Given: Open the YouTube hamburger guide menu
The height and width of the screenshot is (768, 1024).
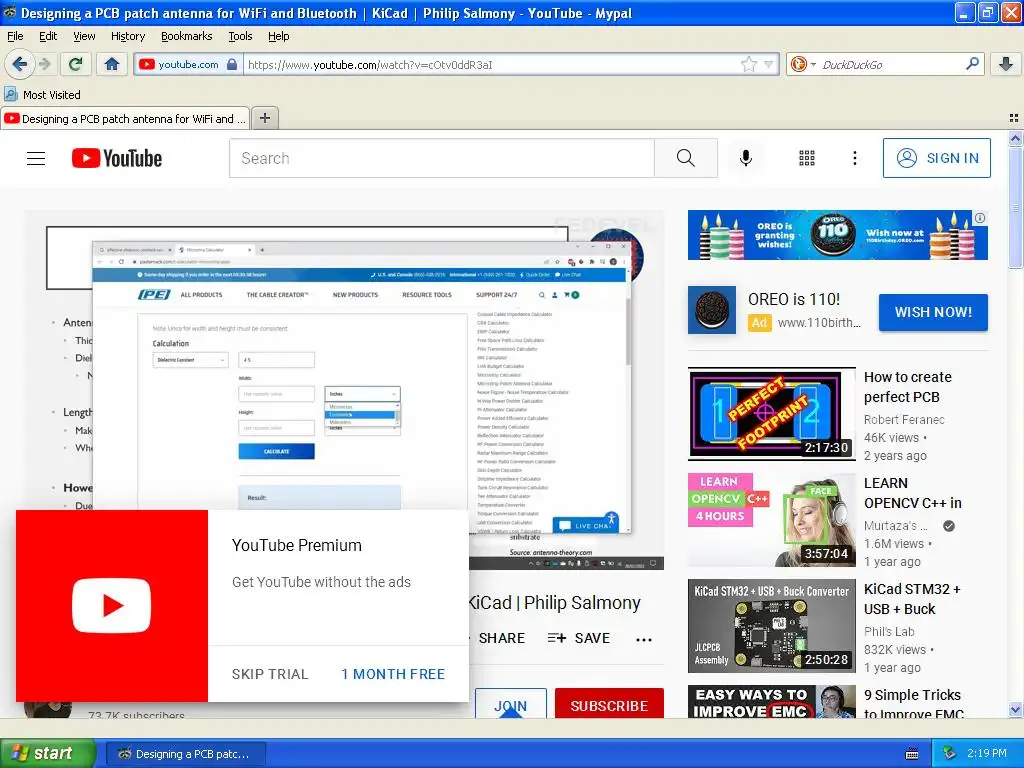Looking at the screenshot, I should (x=36, y=158).
